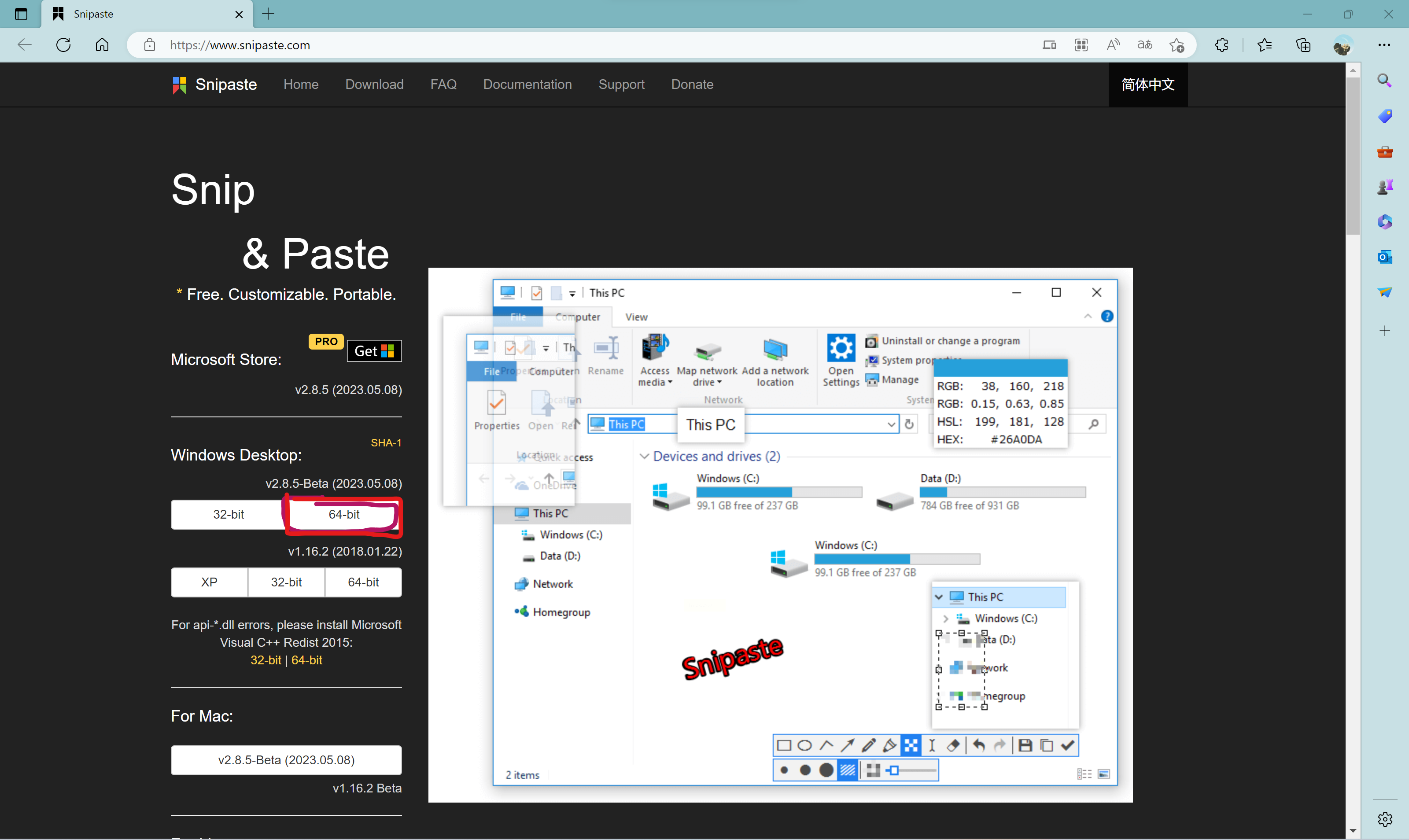
Task: Open the SHA-1 link
Action: [386, 442]
